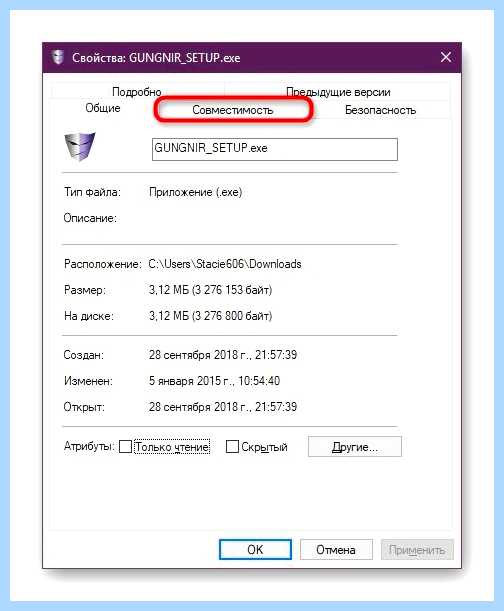Click the 'Описание:' label
Screen dimensions: 504x611
pyautogui.click(x=90, y=218)
